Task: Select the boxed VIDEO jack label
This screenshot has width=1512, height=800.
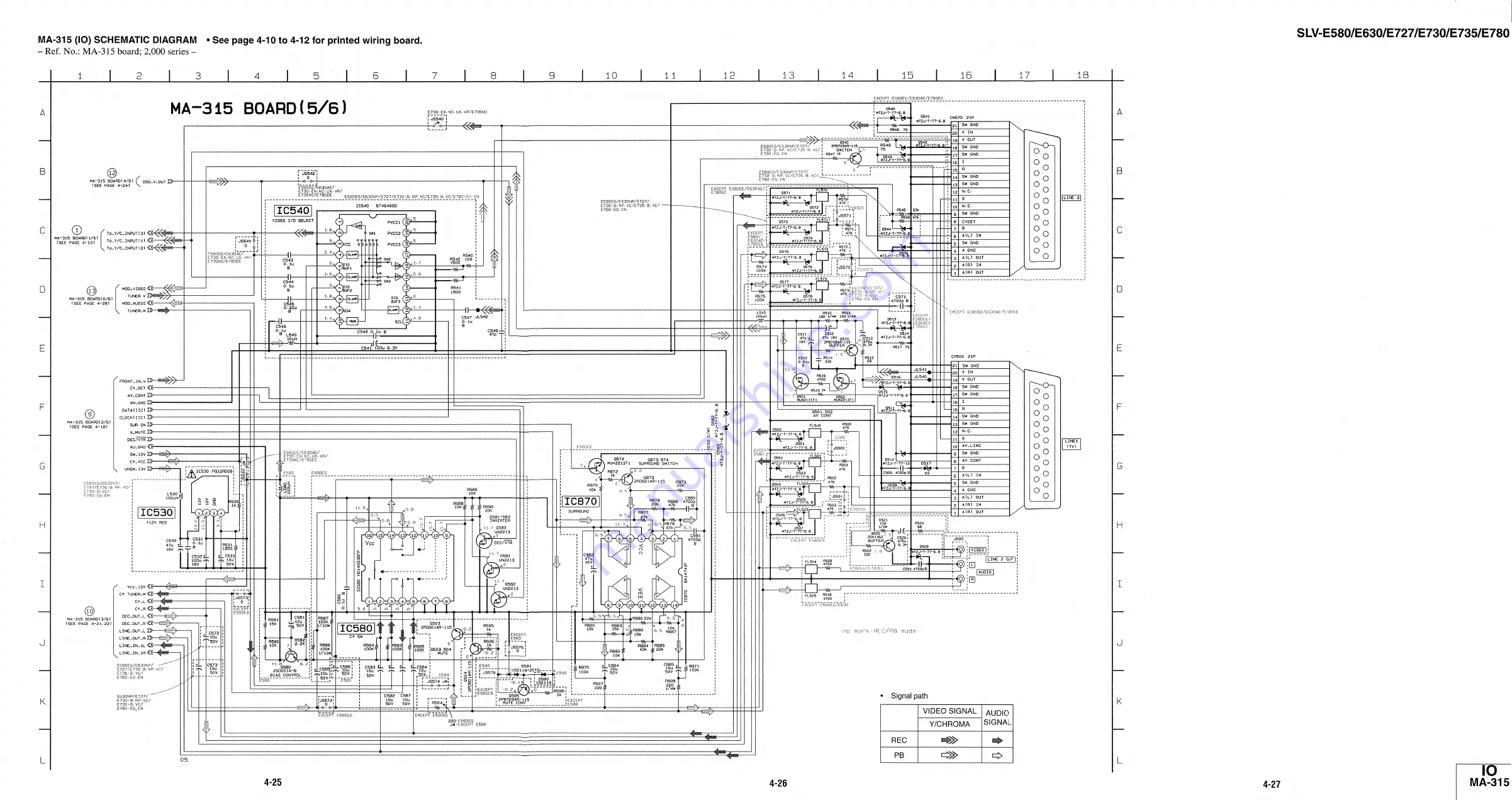Action: click(x=977, y=550)
